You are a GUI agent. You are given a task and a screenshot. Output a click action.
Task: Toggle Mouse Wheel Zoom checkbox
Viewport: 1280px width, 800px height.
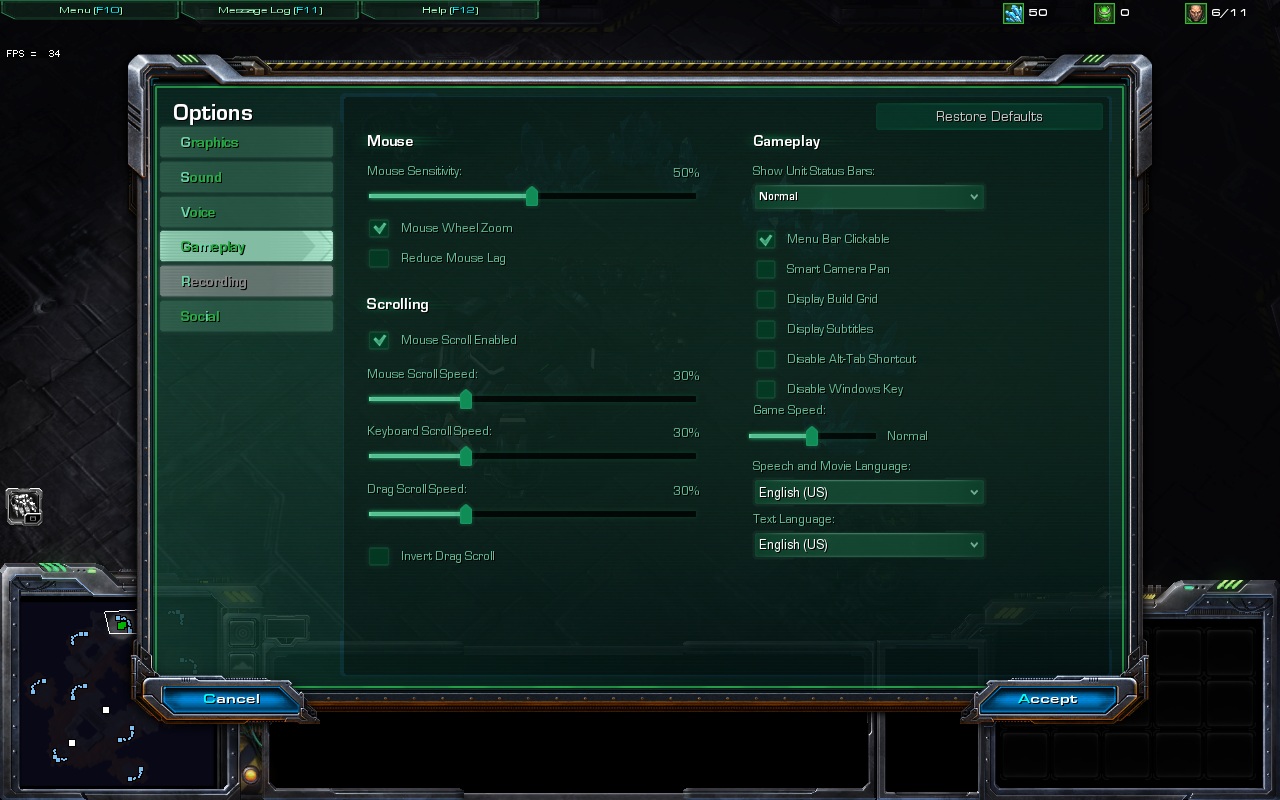coord(379,228)
